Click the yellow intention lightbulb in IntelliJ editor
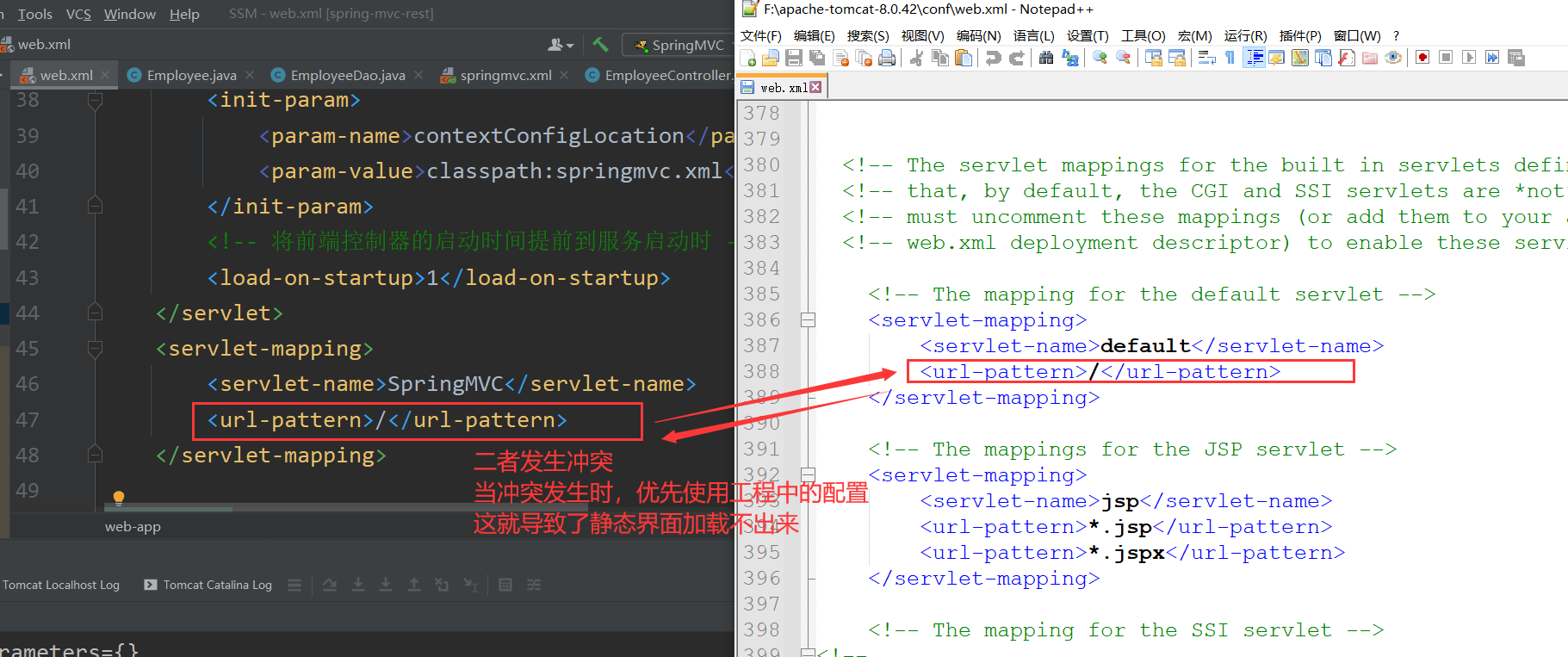 119,497
